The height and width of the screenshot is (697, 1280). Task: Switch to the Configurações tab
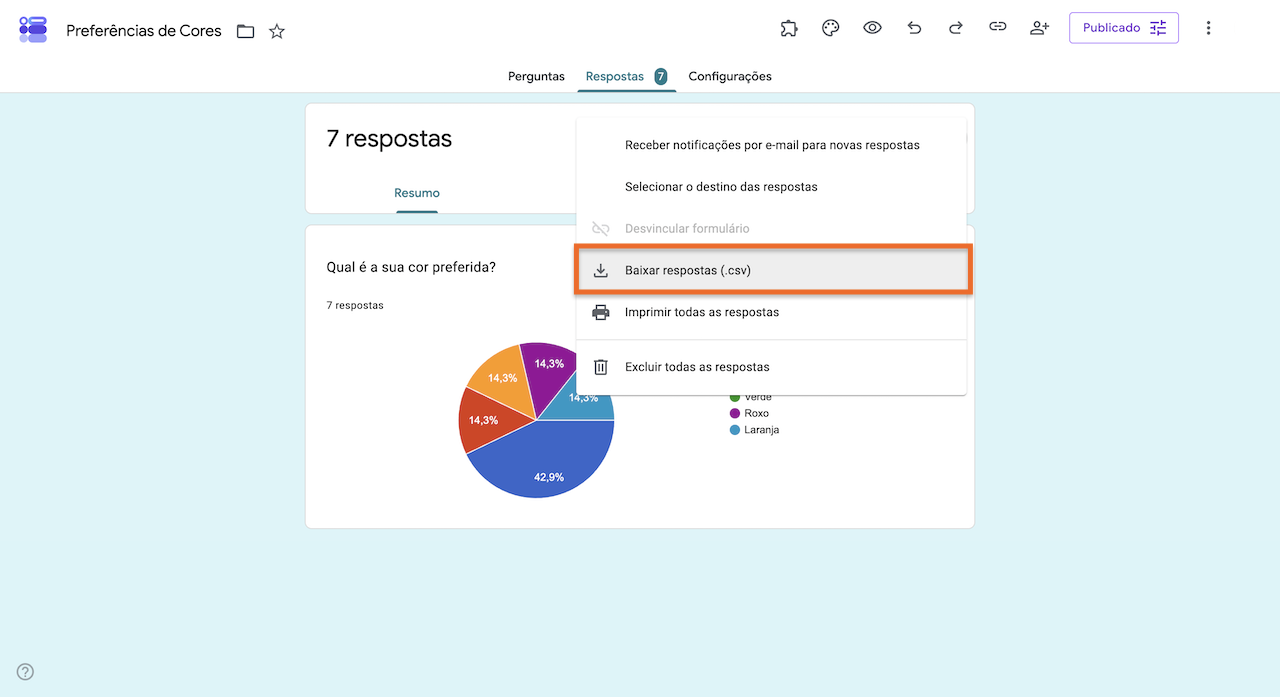[x=730, y=76]
